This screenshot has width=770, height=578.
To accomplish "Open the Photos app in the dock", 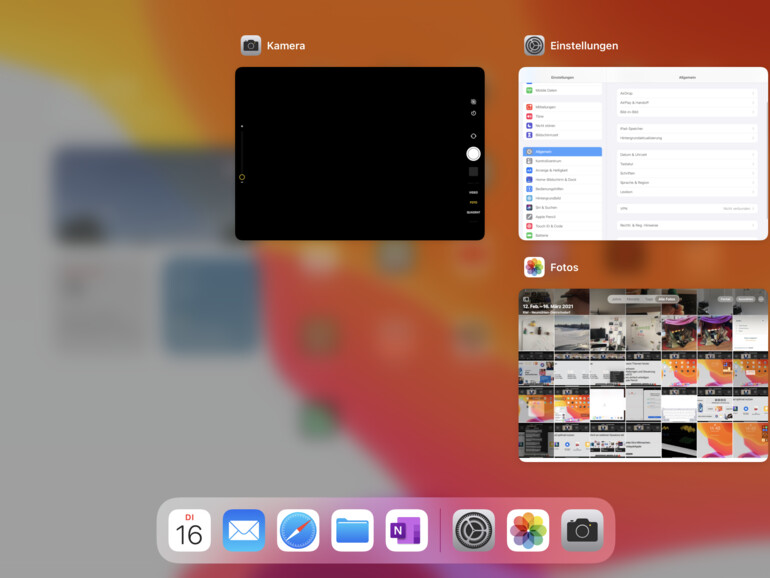I will [528, 530].
